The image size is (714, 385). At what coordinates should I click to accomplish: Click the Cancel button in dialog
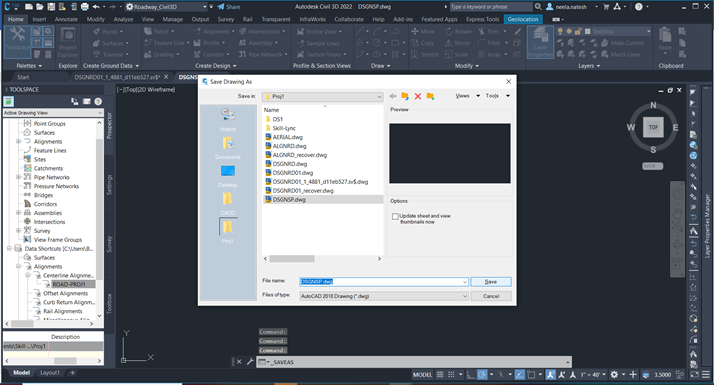491,296
